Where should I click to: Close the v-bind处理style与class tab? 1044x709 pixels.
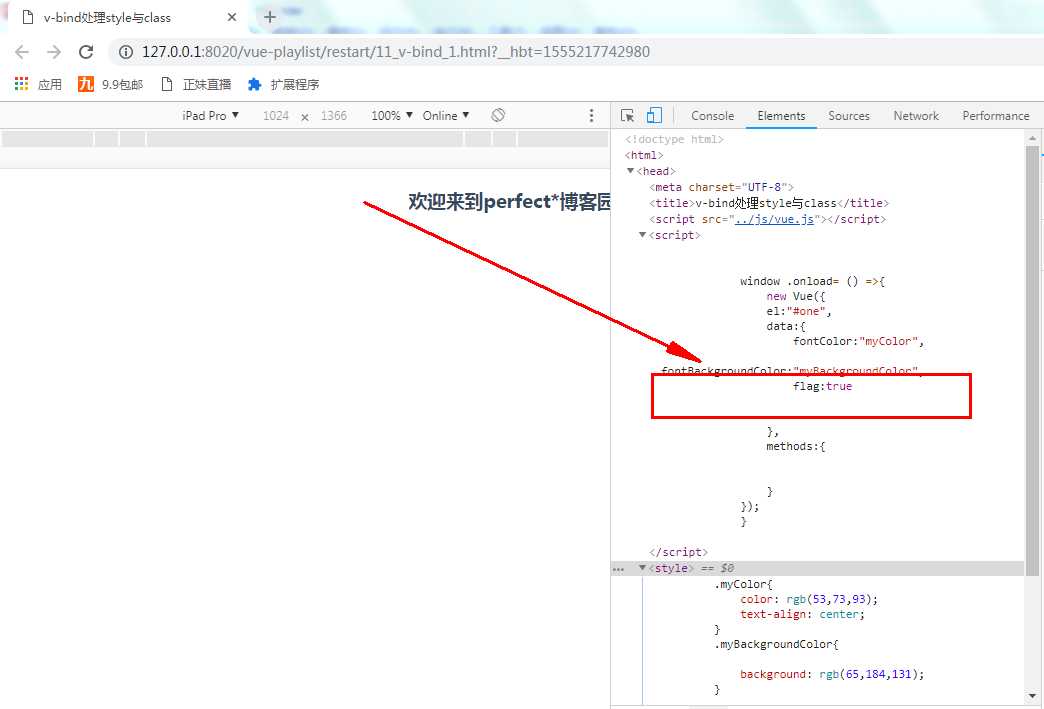pyautogui.click(x=232, y=17)
